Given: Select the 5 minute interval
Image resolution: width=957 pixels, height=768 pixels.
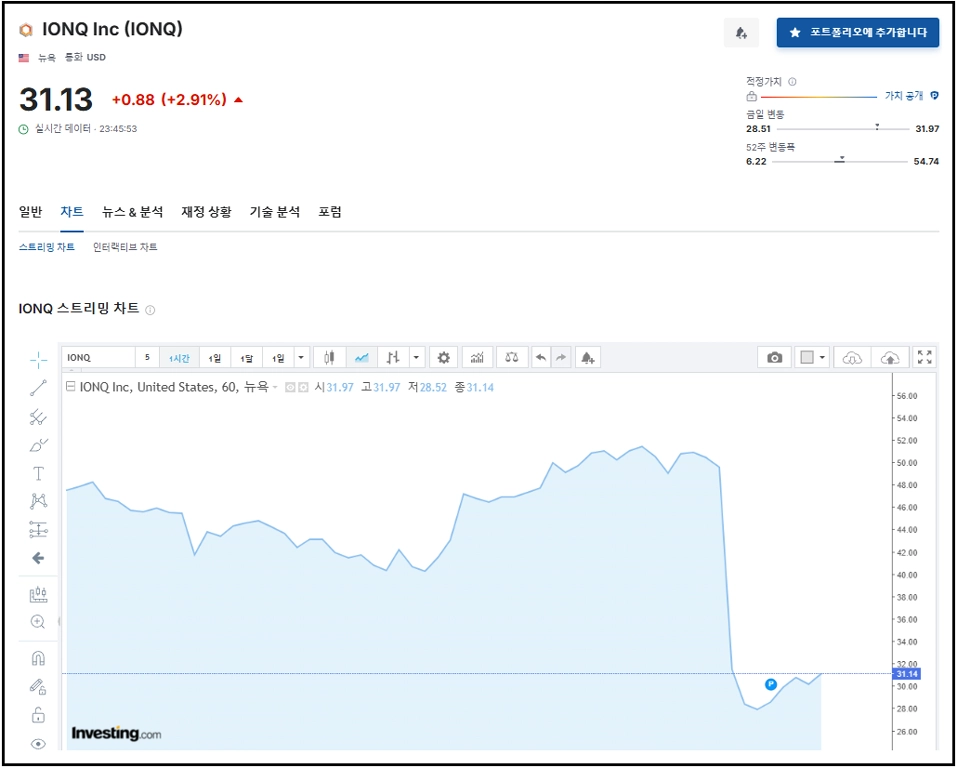Looking at the screenshot, I should click(x=147, y=358).
